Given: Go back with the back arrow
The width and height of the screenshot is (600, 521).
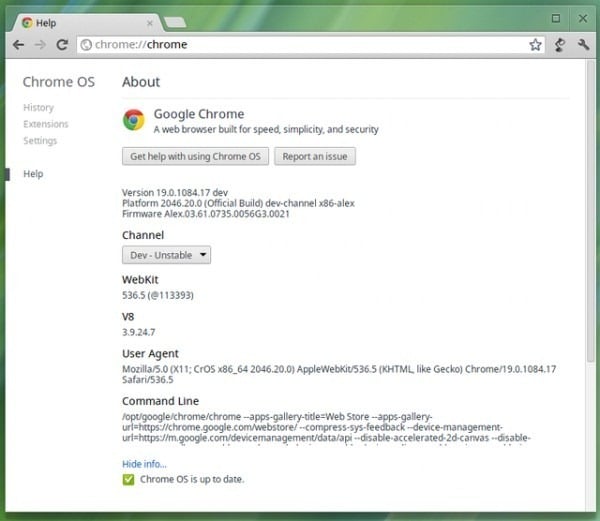Looking at the screenshot, I should coord(18,45).
